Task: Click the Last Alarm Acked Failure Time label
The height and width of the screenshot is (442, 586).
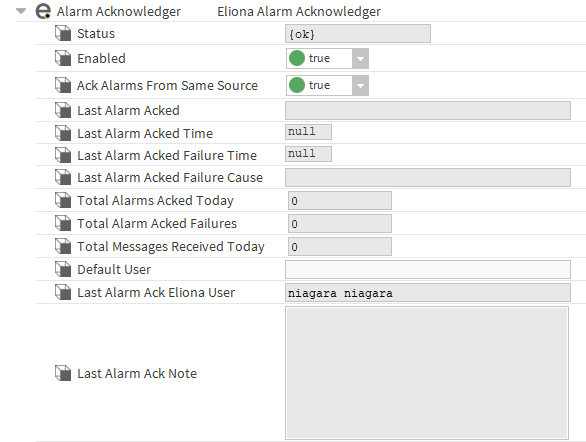Action: [x=167, y=155]
